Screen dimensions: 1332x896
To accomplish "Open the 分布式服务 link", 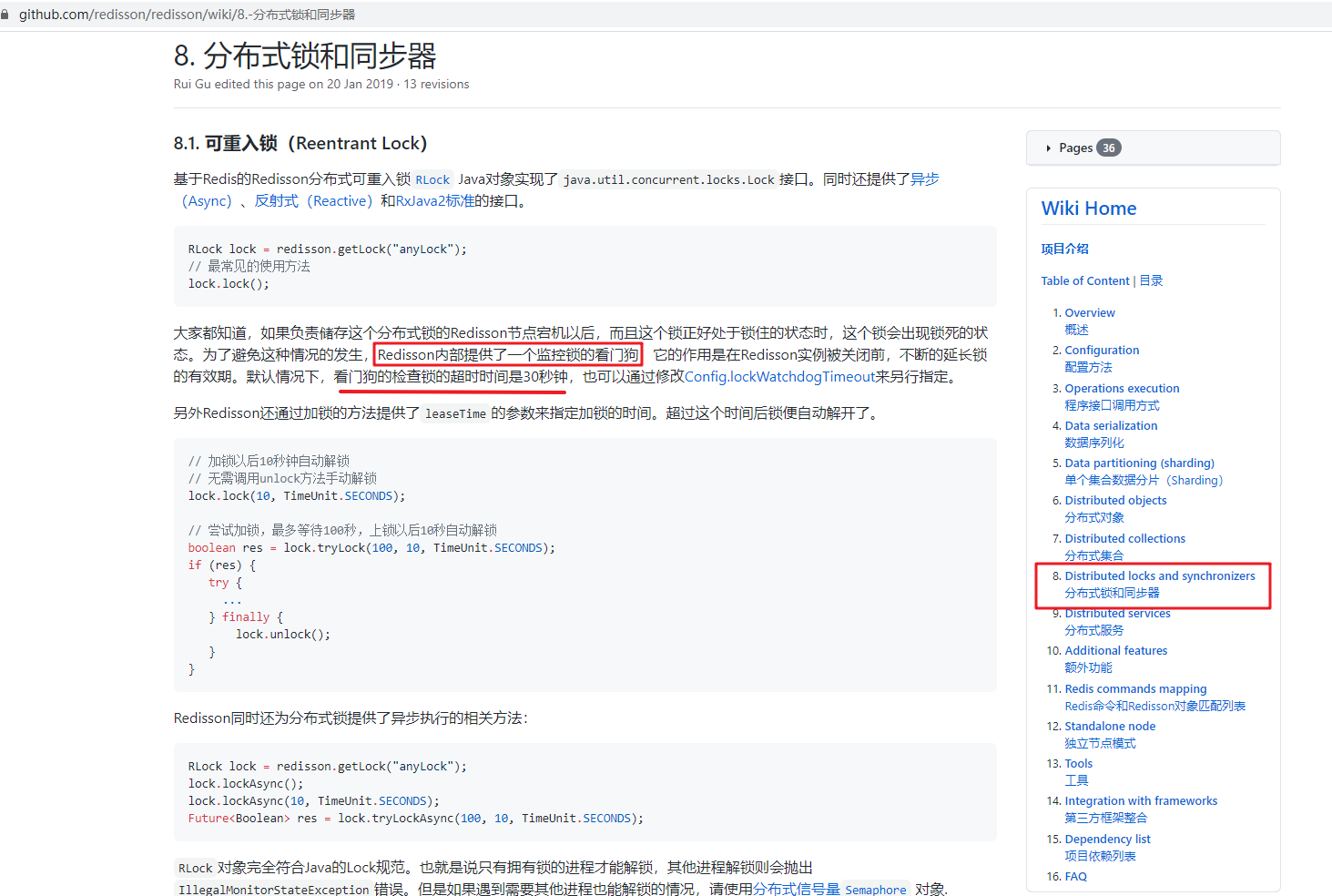I will tap(1094, 630).
